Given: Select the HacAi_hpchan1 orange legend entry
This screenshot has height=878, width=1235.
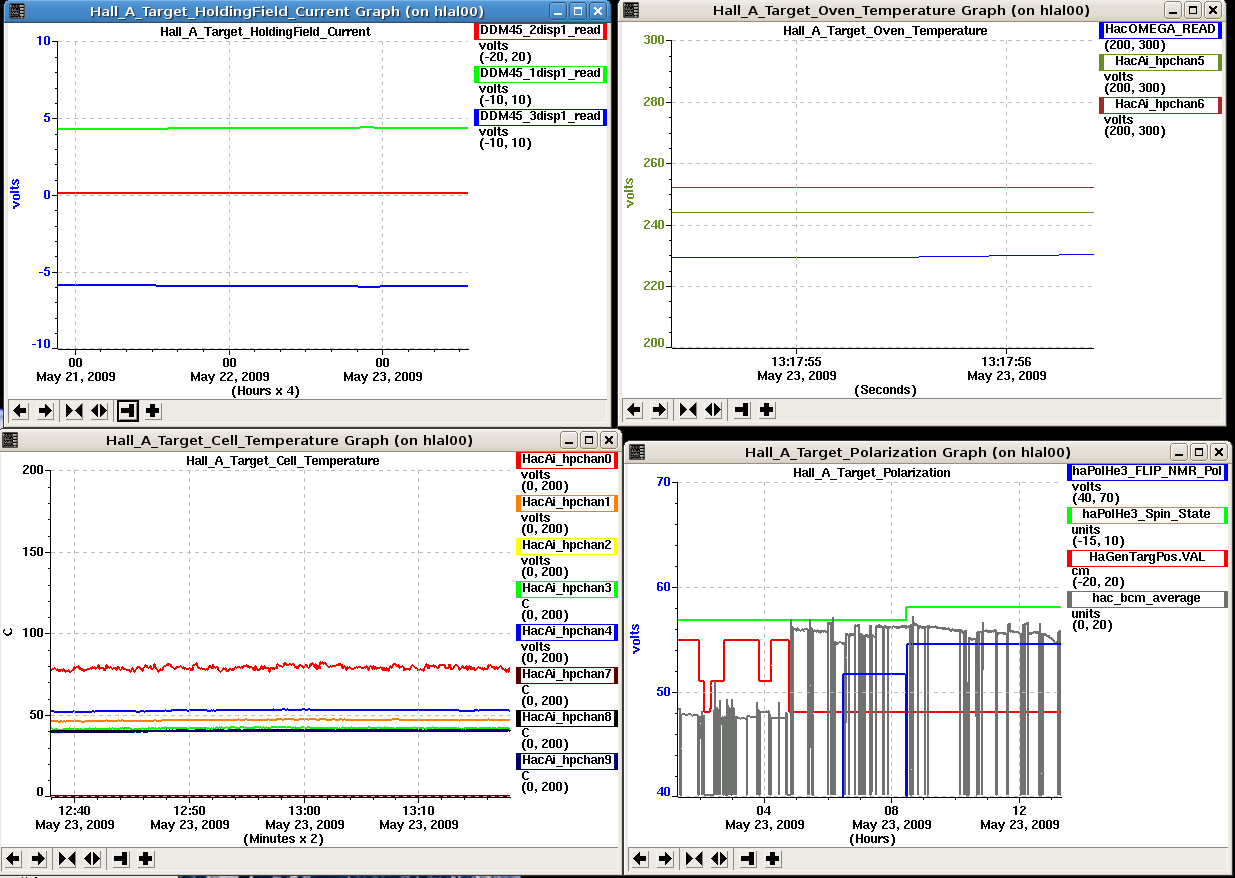Looking at the screenshot, I should [x=566, y=503].
